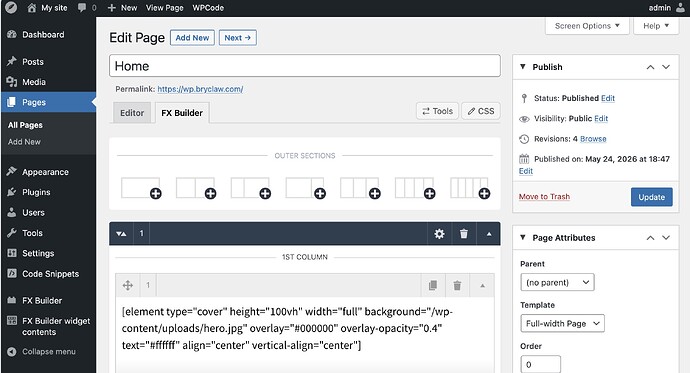
Task: Add three equal columns section
Action: 360,188
